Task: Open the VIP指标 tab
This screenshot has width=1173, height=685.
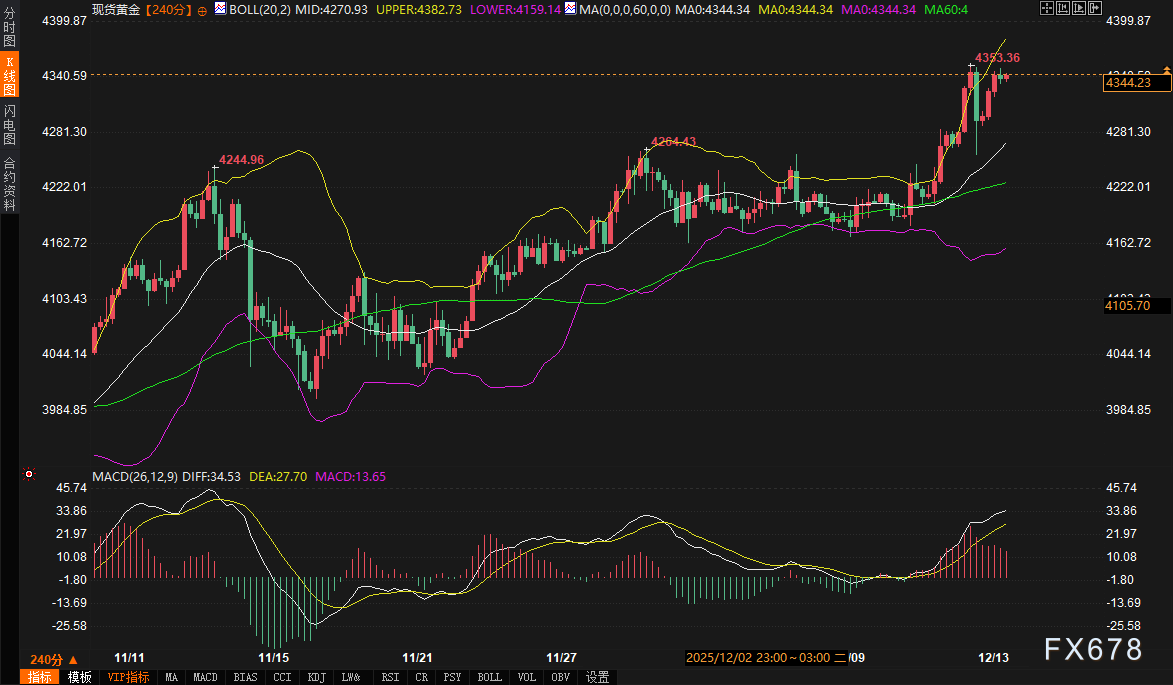Action: point(128,677)
